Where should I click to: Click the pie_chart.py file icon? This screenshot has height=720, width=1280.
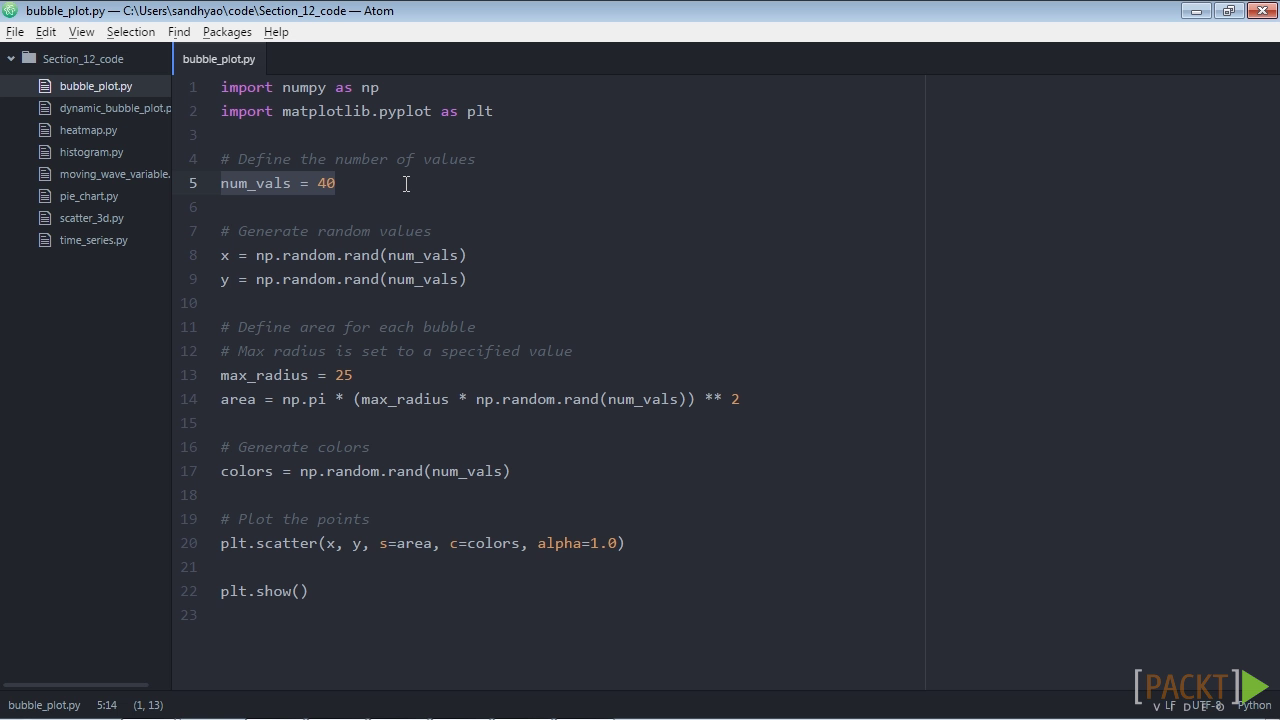point(45,196)
